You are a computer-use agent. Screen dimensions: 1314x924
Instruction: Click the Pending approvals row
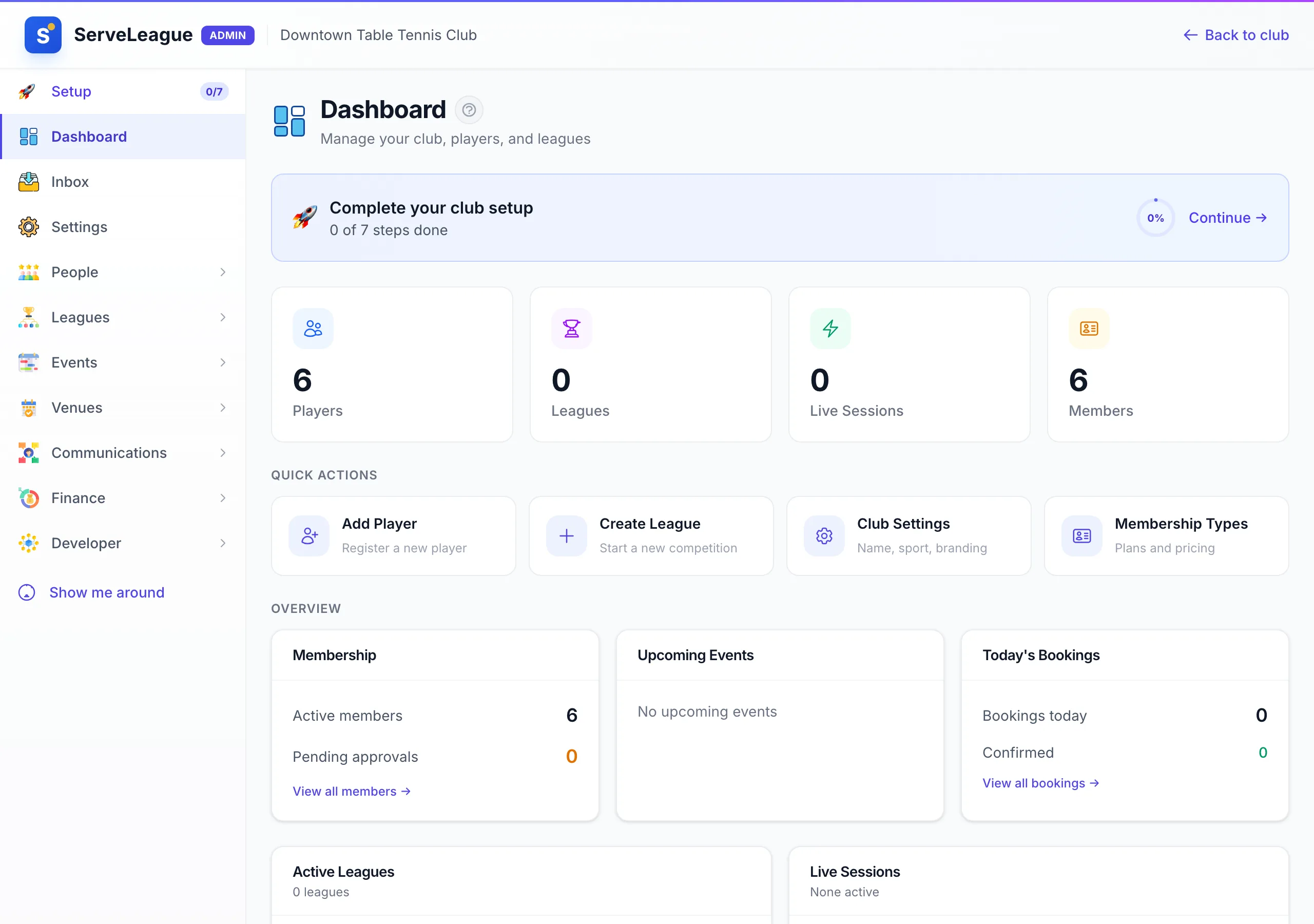pyautogui.click(x=435, y=757)
